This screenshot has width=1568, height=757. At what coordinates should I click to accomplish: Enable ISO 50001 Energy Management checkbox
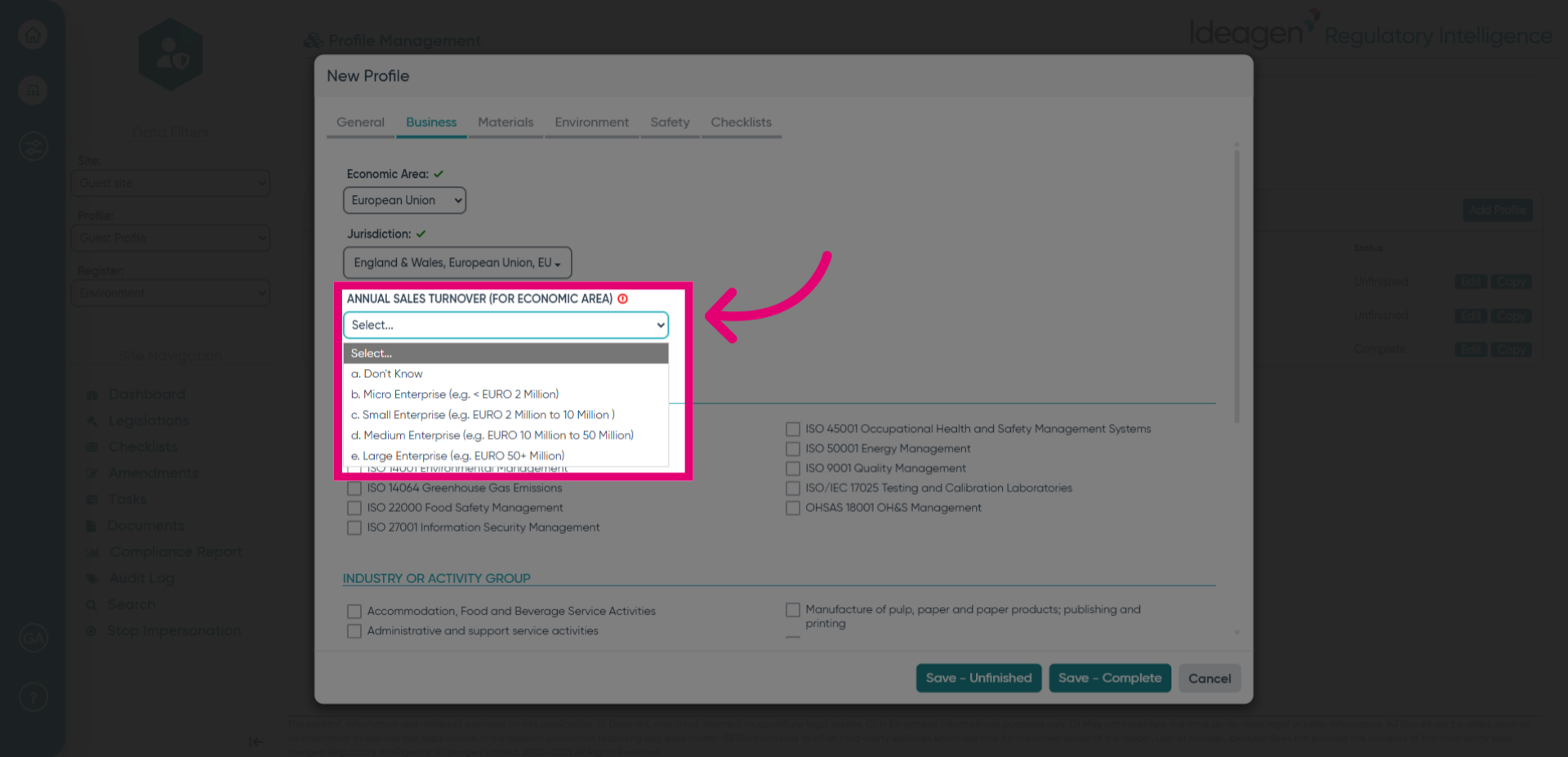[x=793, y=448]
